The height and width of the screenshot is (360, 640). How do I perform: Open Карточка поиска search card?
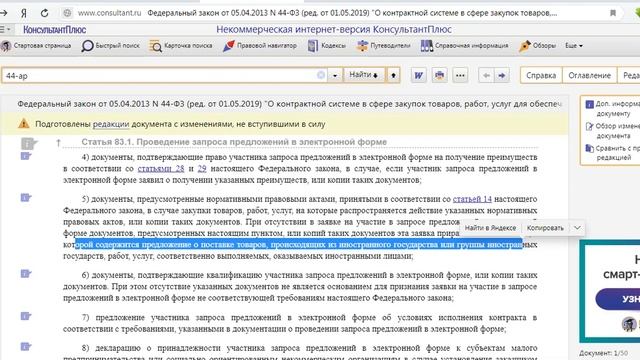(181, 46)
